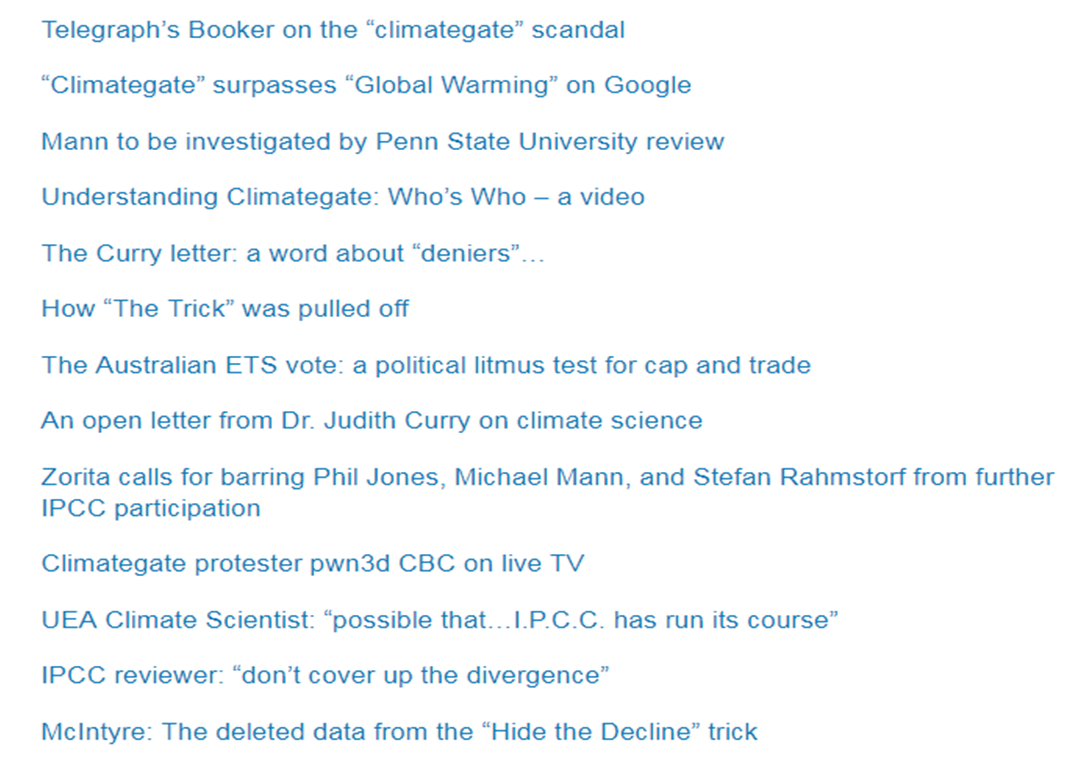Image resolution: width=1090 pixels, height=772 pixels.
Task: Open Telegraph's Booker on climategate scandal link
Action: click(332, 30)
